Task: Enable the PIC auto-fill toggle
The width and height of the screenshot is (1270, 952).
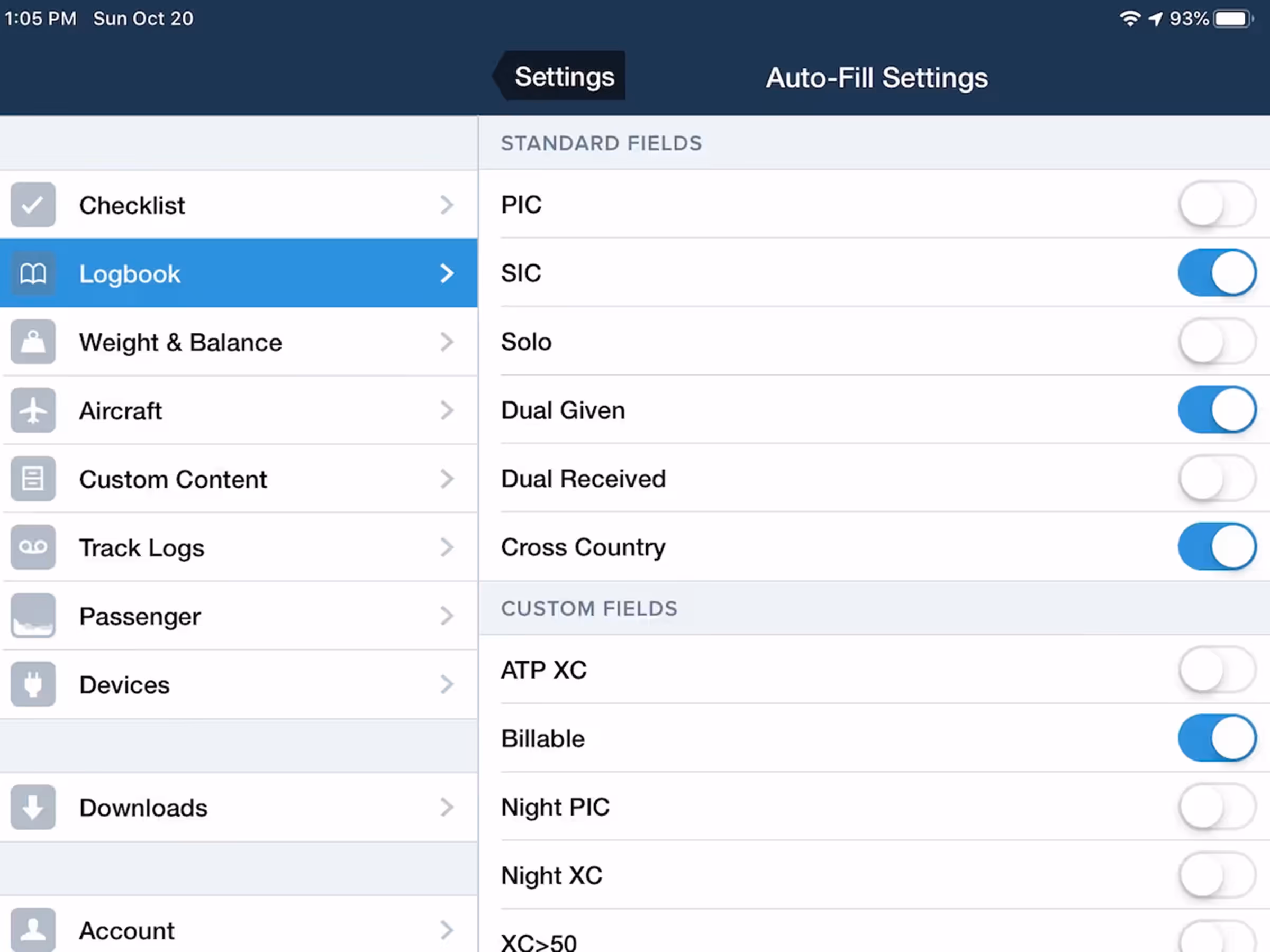Action: 1217,205
